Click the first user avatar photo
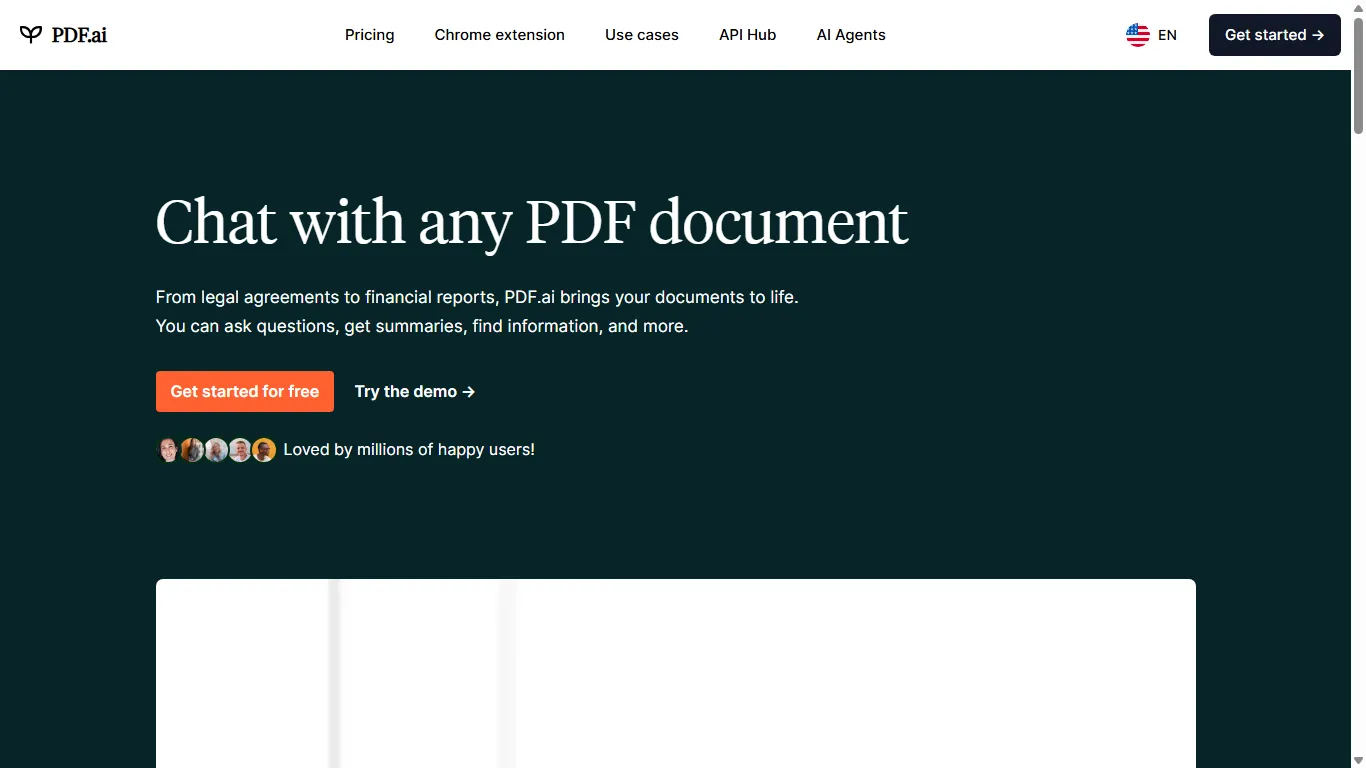Viewport: 1366px width, 768px height. click(x=168, y=450)
